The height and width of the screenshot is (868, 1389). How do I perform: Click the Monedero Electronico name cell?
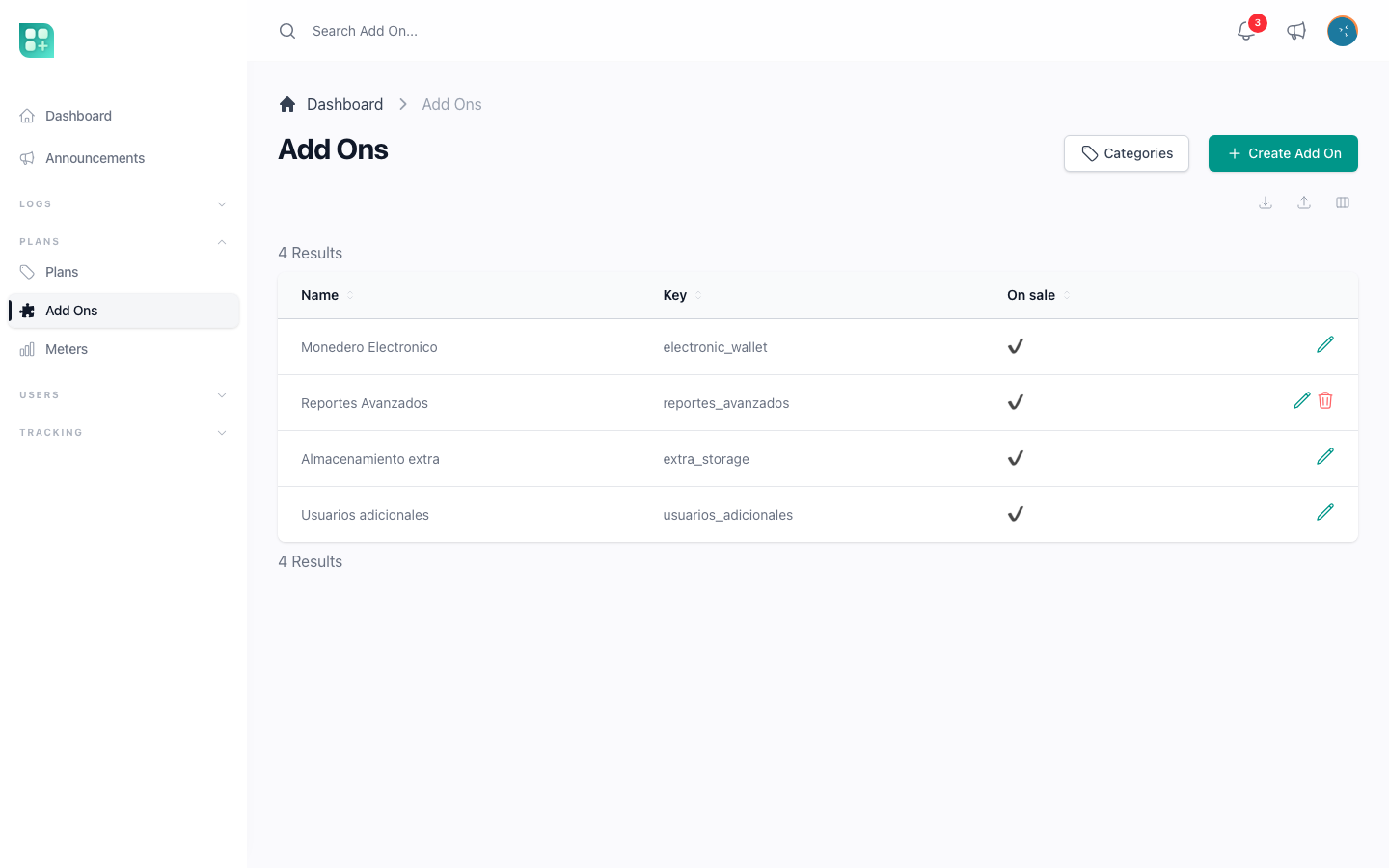(369, 347)
